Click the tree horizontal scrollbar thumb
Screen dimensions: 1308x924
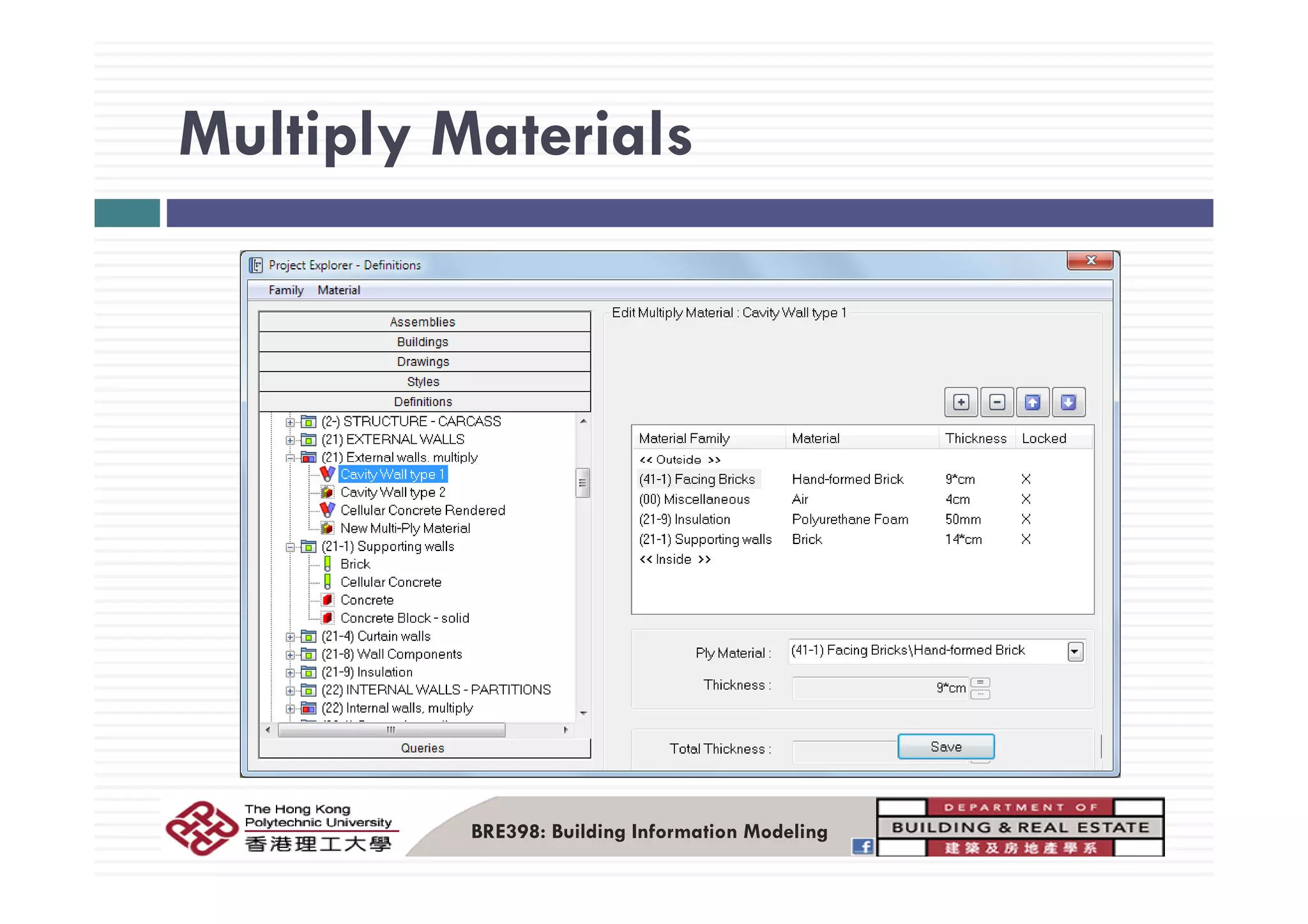392,730
